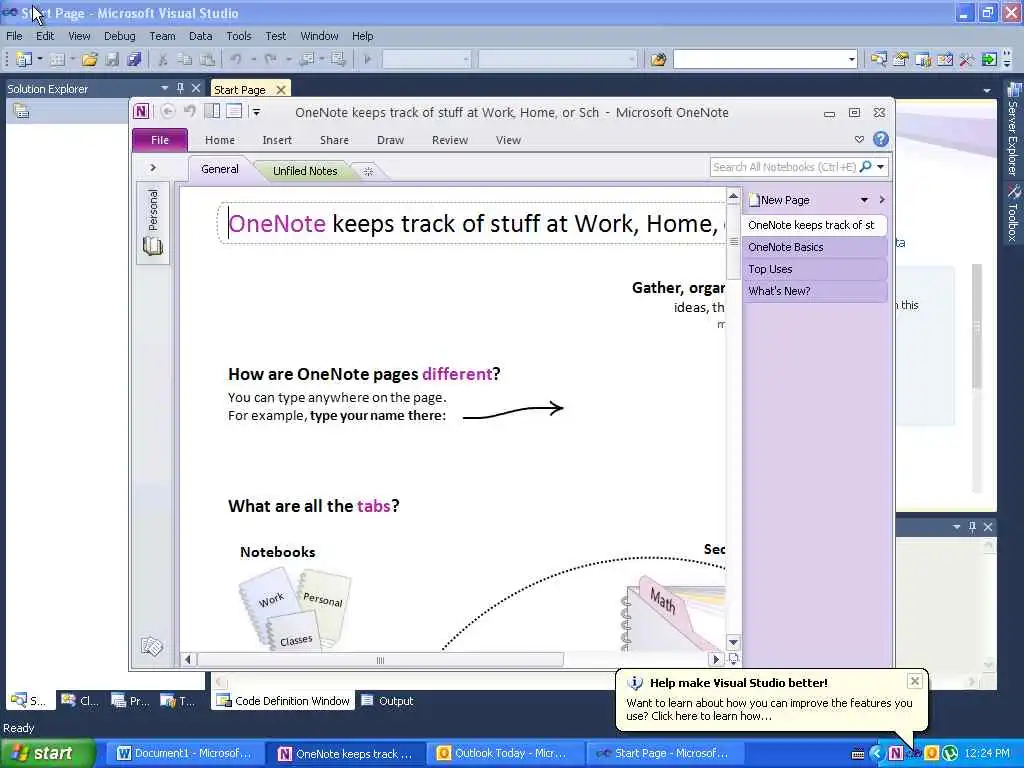The width and height of the screenshot is (1024, 768).
Task: Open Customize Quick Access Toolbar dropdown
Action: click(257, 112)
